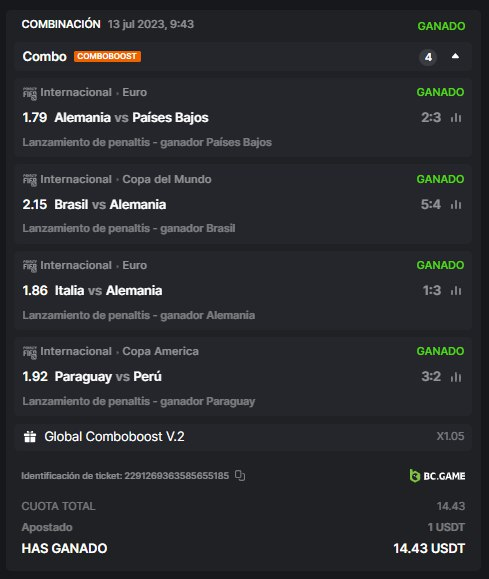Click the Global Comboboost V.2 row

click(243, 437)
